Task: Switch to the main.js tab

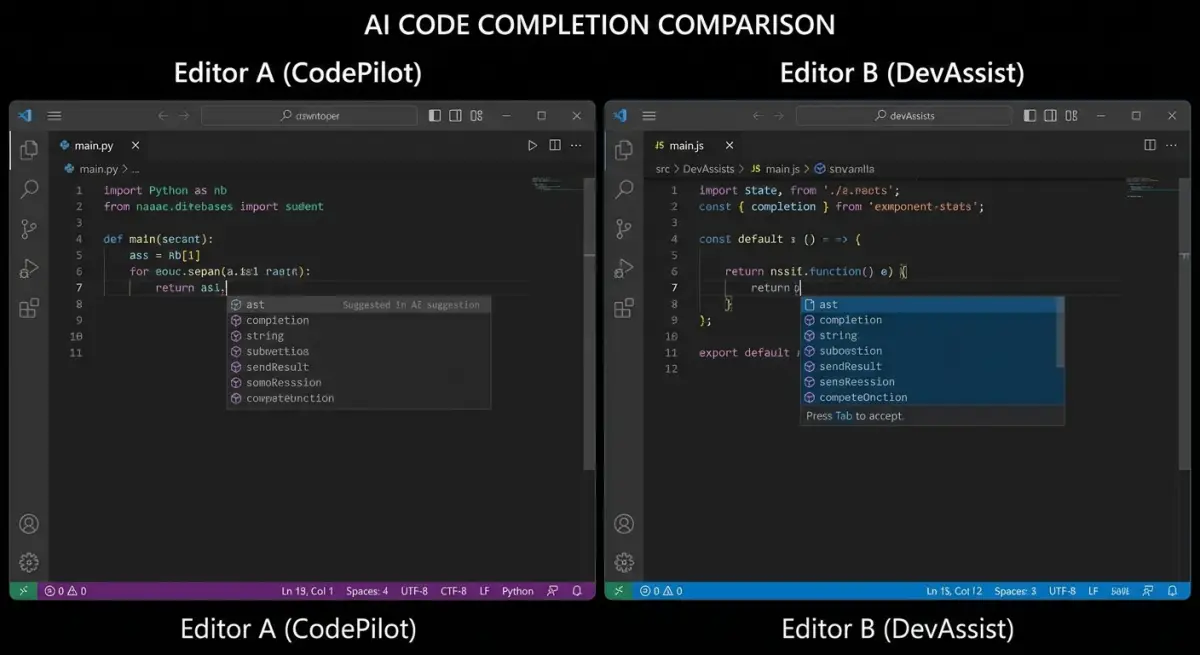Action: pos(683,145)
